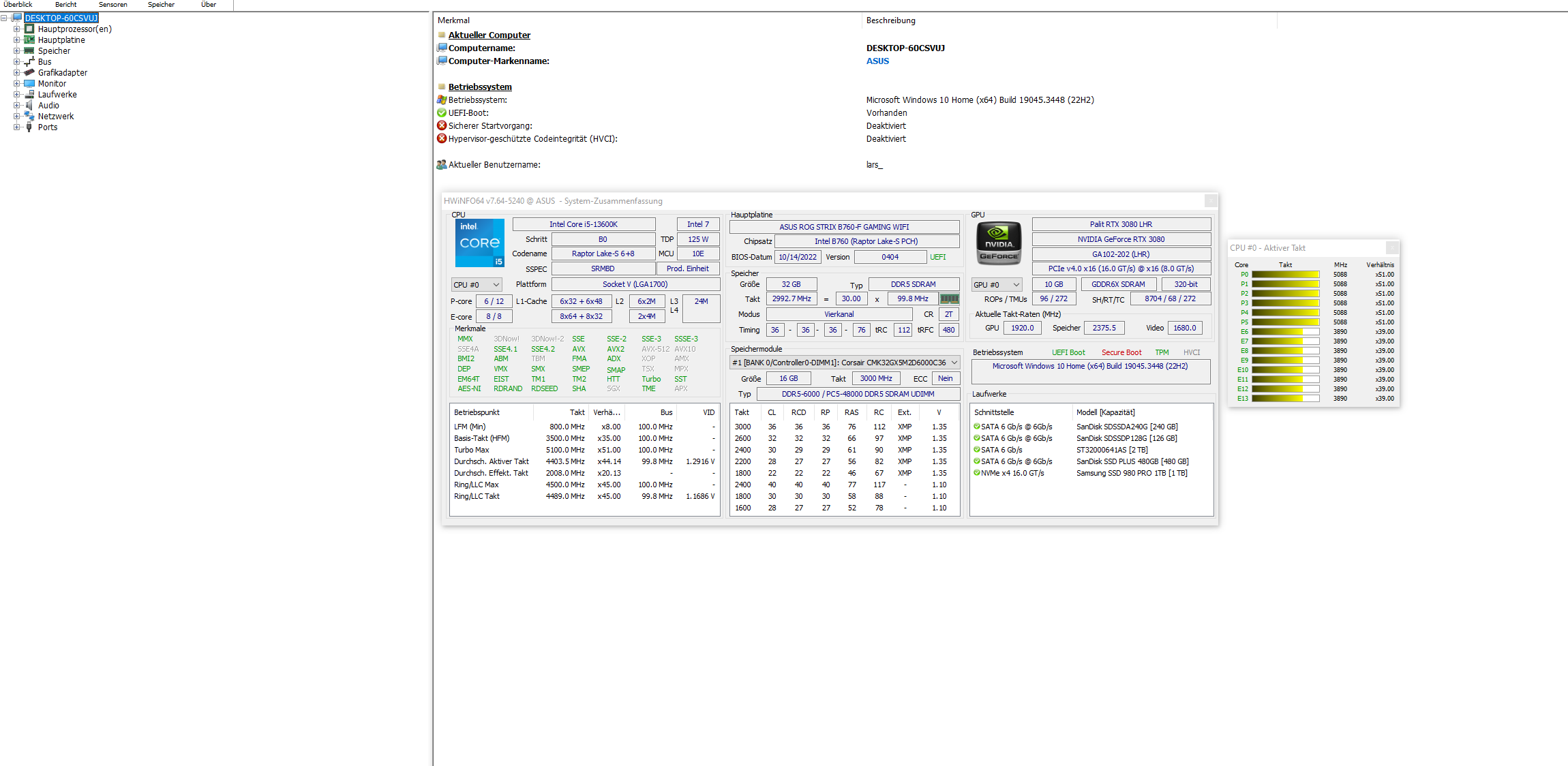Open the CPU #0 selector dropdown

tap(476, 285)
